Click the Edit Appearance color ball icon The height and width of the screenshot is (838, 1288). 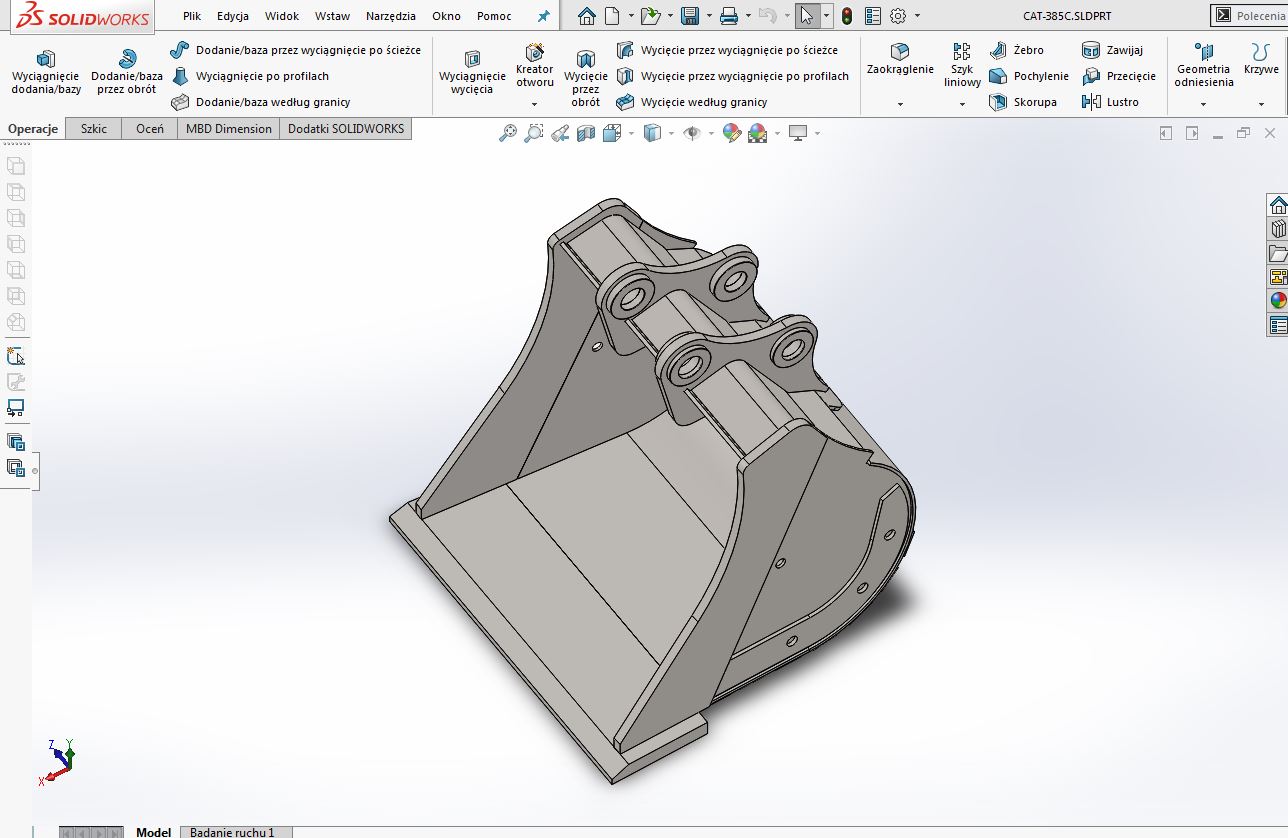point(732,133)
